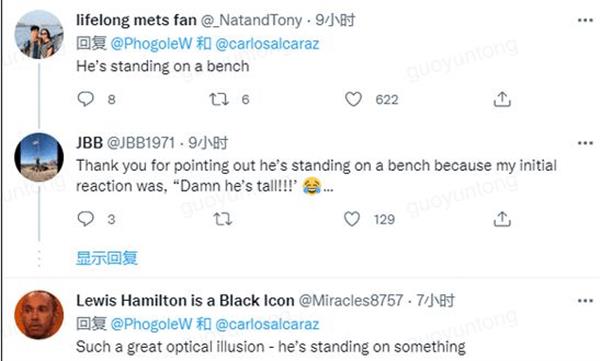
Task: Reply to JBB's tweet
Action: [x=85, y=219]
